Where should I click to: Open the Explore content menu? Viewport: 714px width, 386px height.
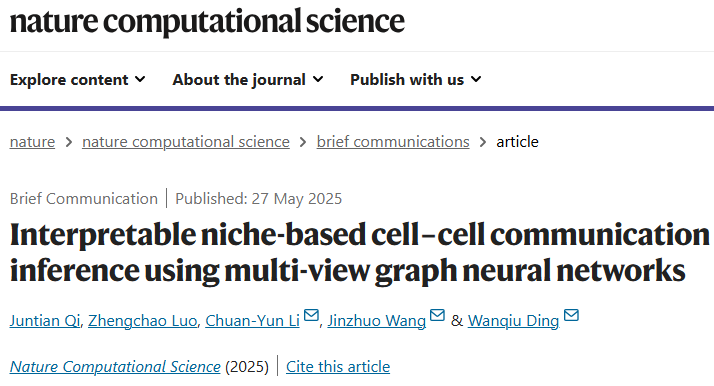tap(77, 80)
